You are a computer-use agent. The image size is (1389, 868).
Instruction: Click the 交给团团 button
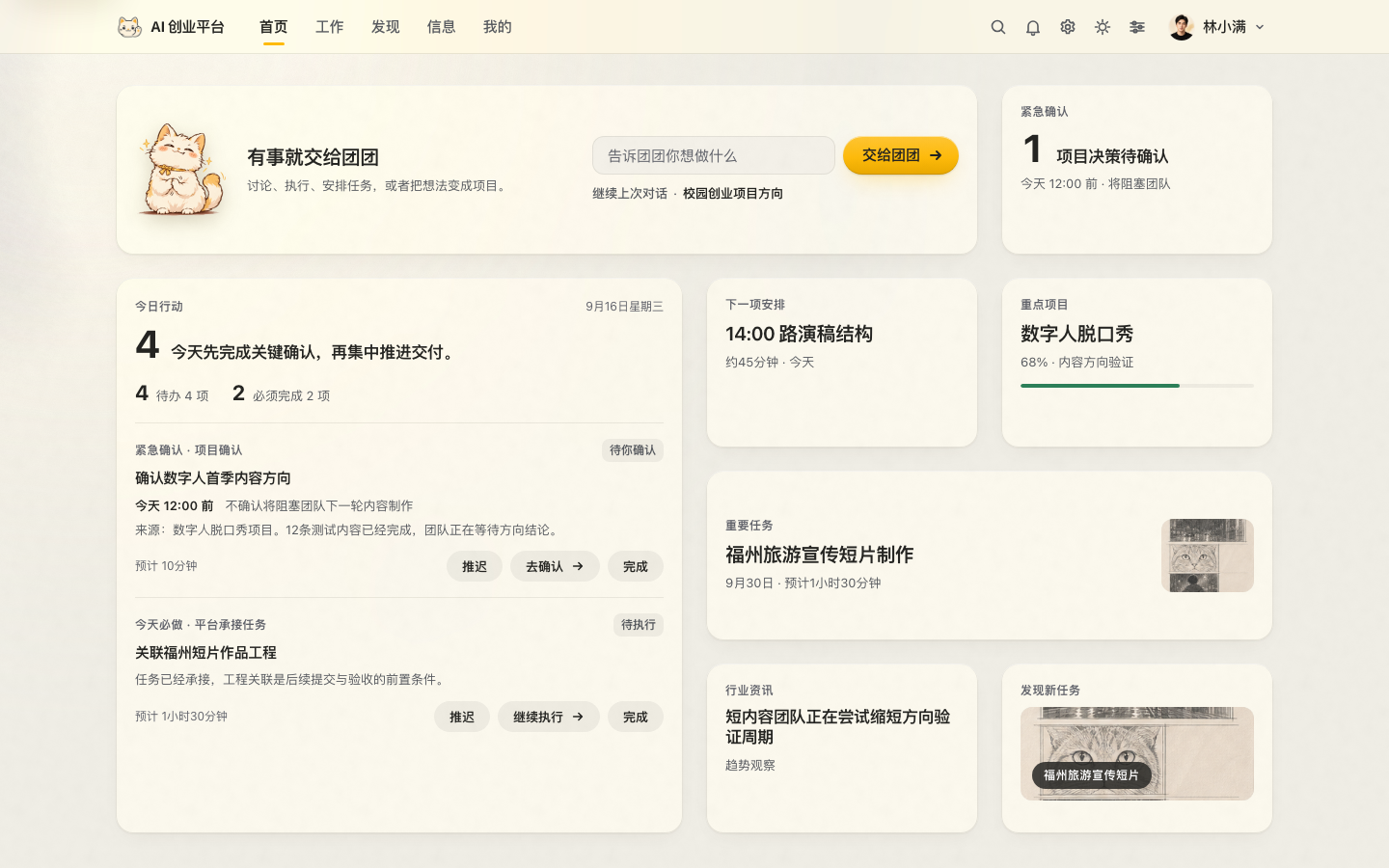(901, 155)
